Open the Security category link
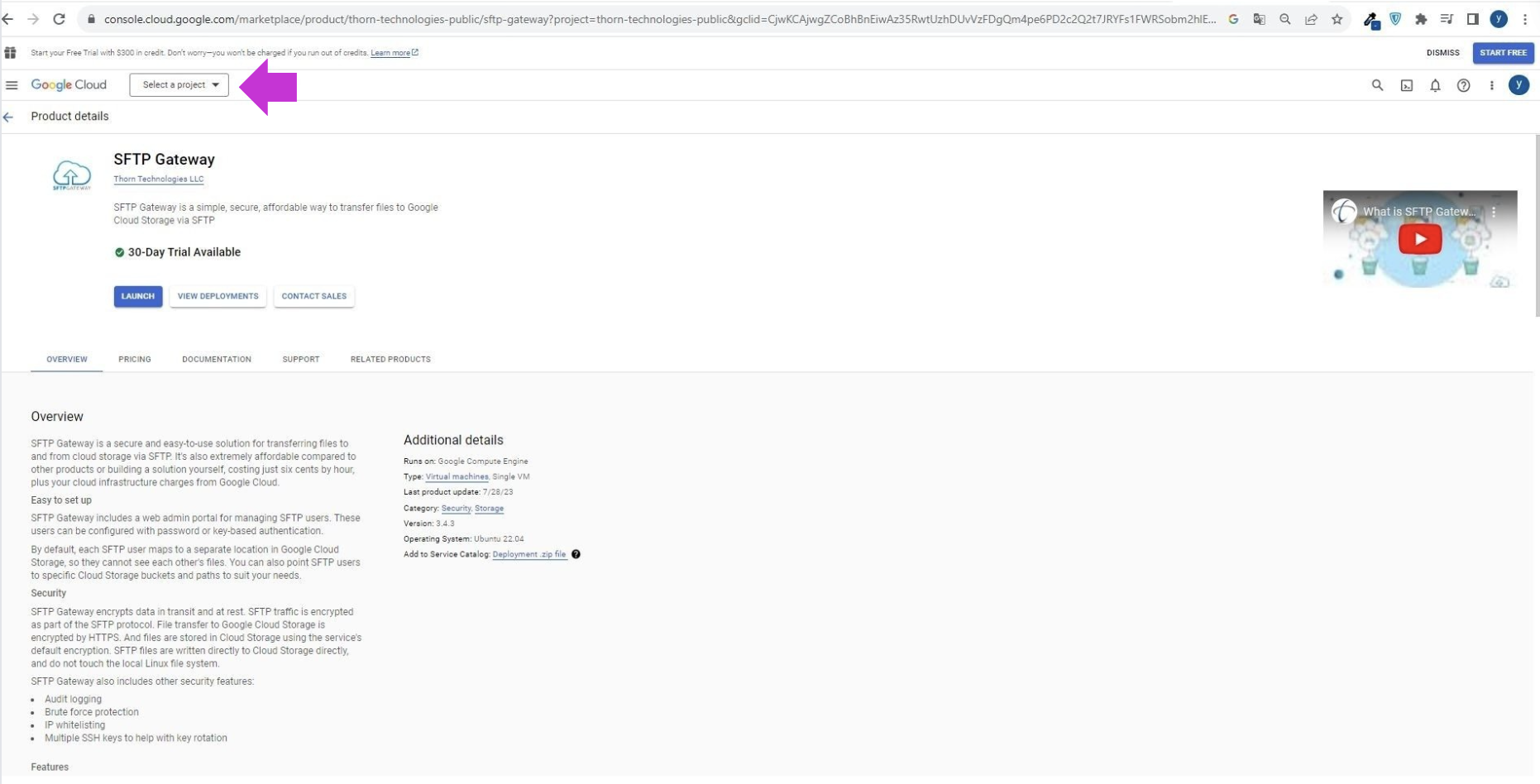The width and height of the screenshot is (1540, 784). (456, 508)
